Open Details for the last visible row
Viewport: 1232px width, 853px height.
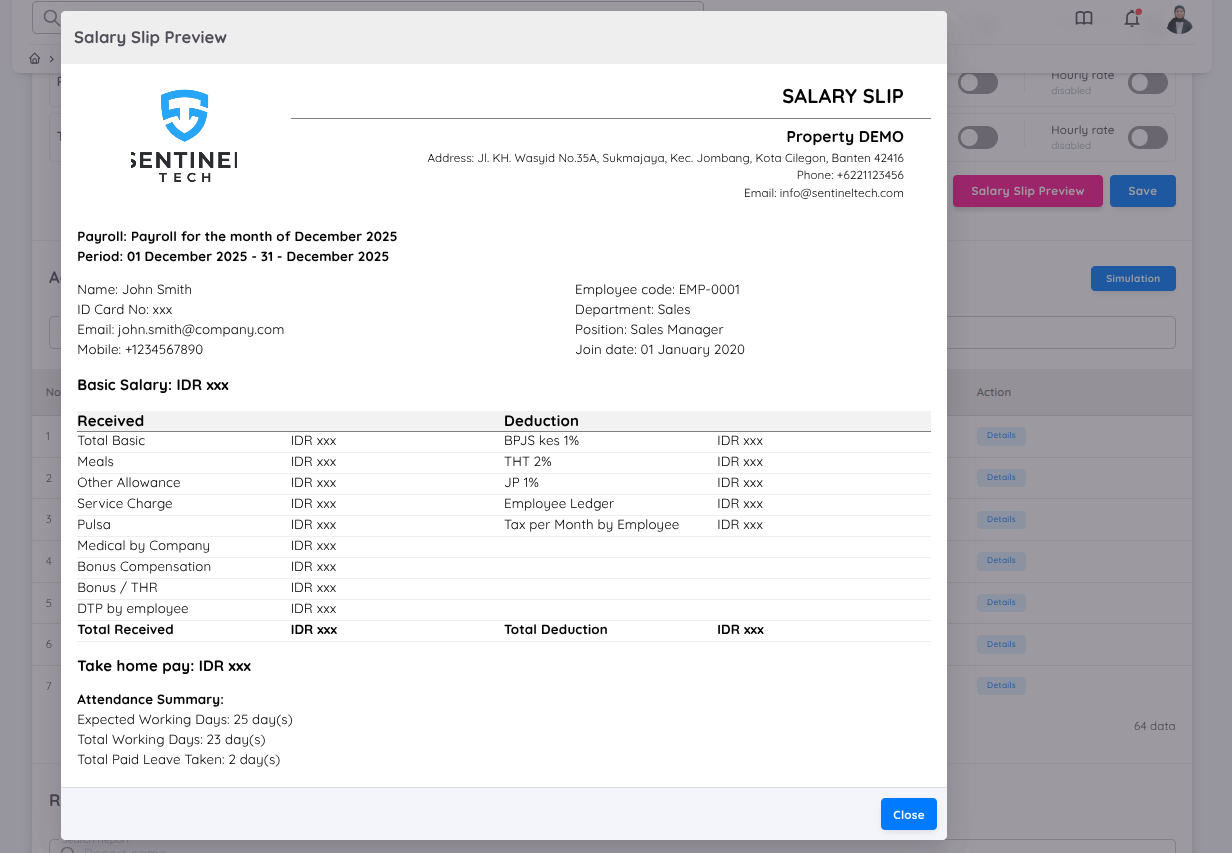[1001, 685]
